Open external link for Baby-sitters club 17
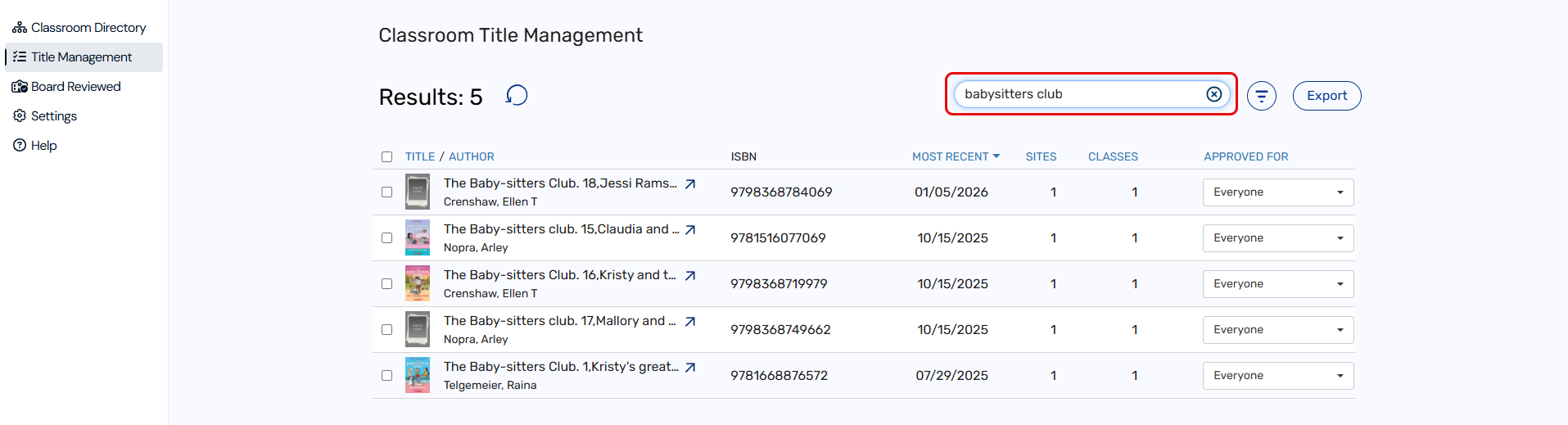1568x425 pixels. click(x=690, y=322)
